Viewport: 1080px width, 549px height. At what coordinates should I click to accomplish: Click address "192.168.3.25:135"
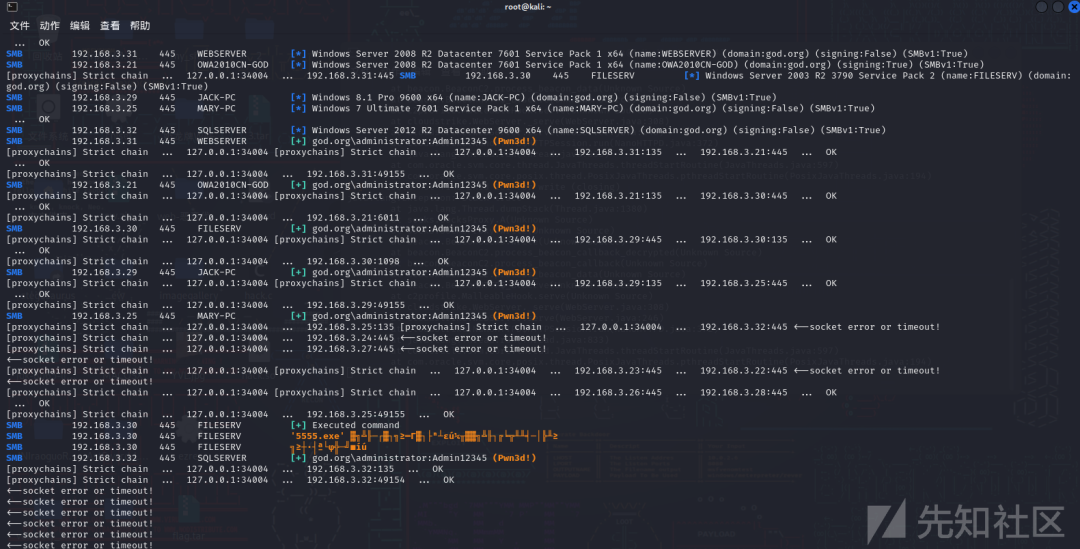(x=350, y=327)
